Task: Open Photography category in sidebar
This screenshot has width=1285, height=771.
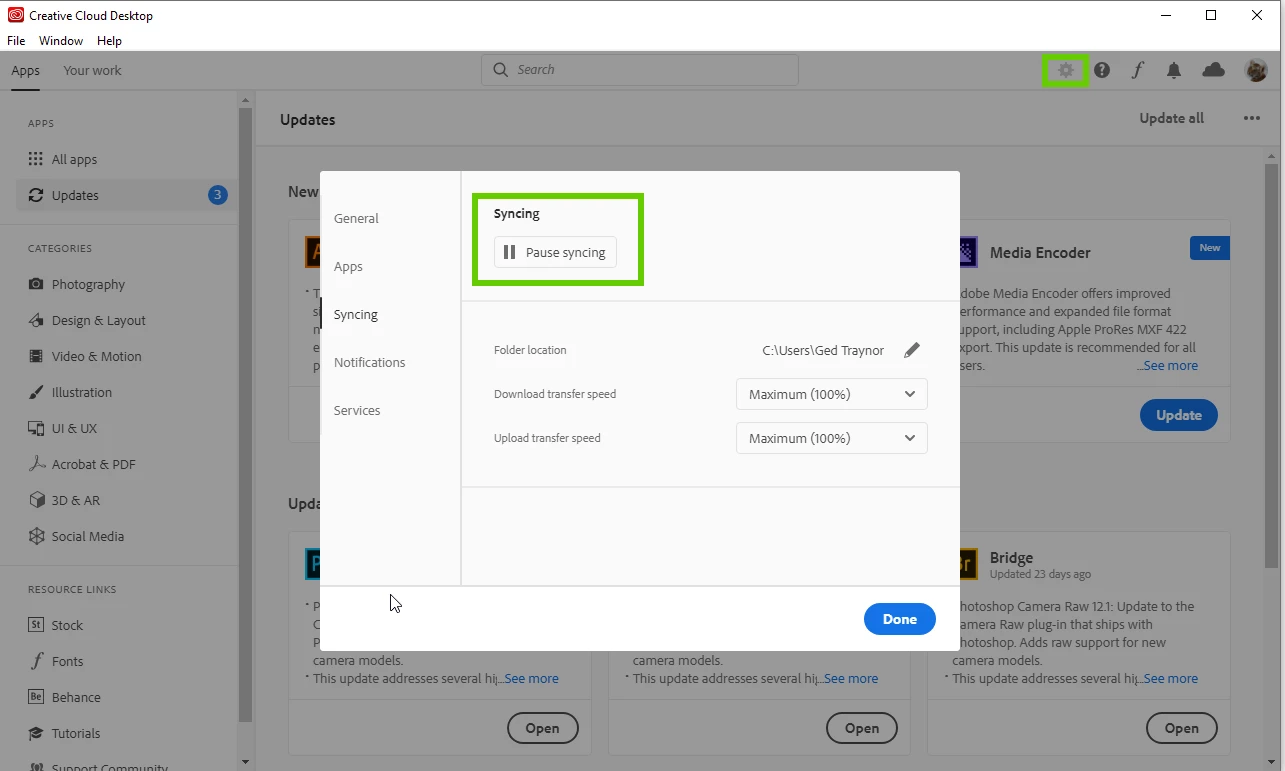Action: point(88,284)
